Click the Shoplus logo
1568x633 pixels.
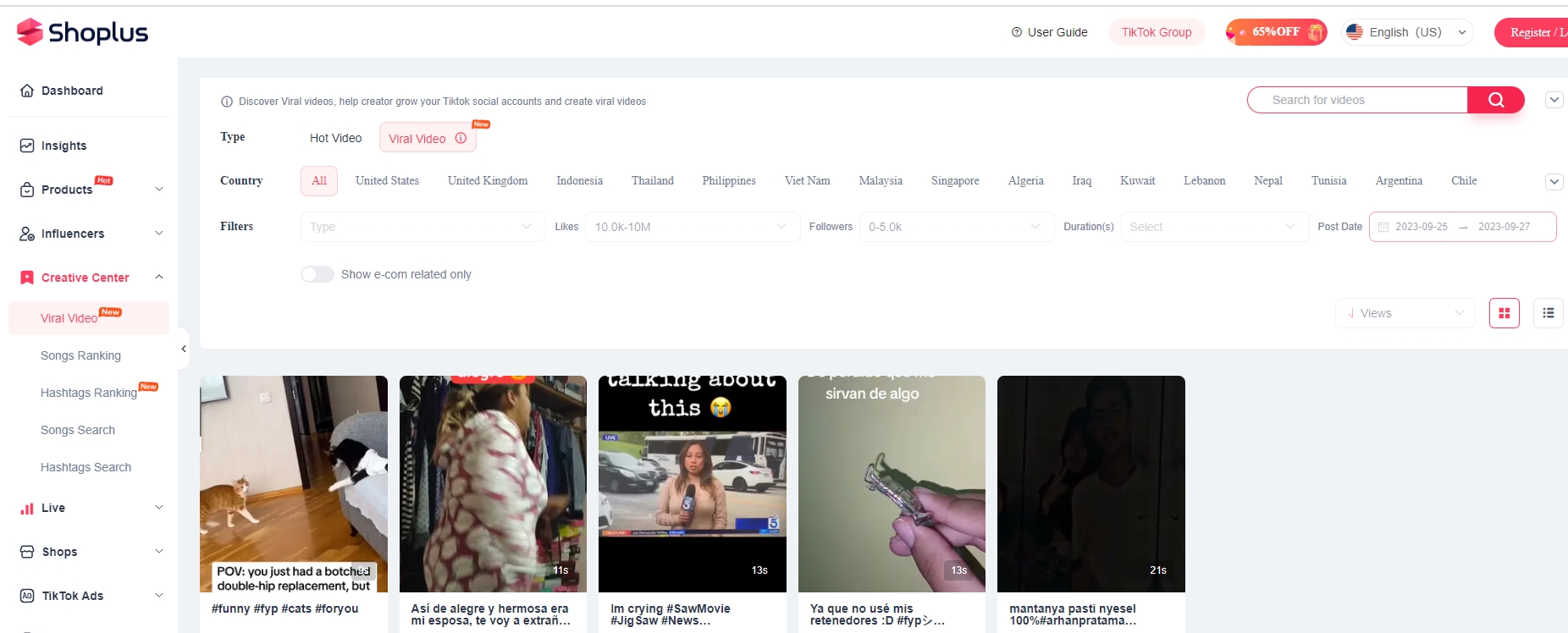[82, 32]
